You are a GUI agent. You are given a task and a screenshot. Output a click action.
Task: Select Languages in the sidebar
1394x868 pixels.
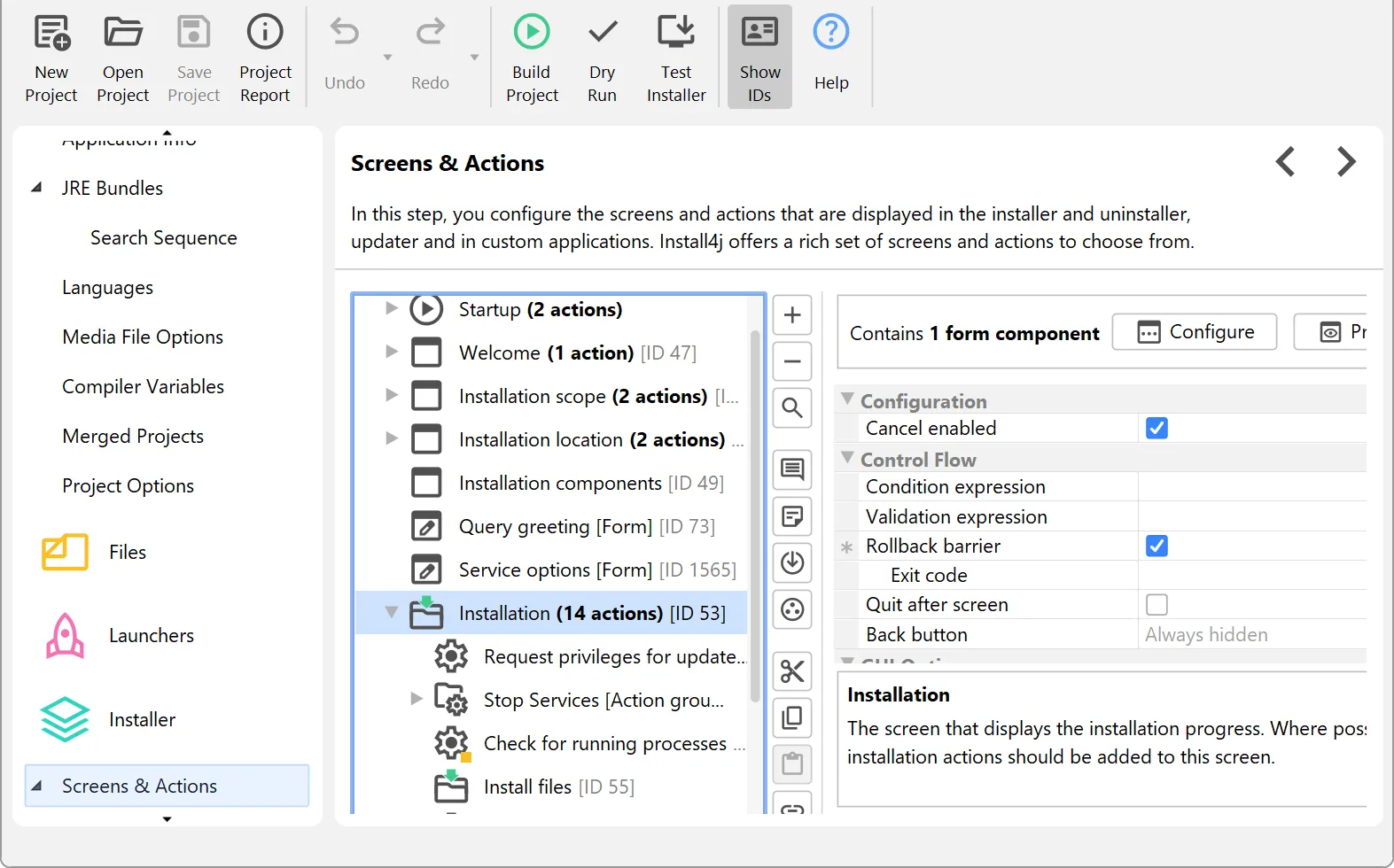tap(107, 288)
